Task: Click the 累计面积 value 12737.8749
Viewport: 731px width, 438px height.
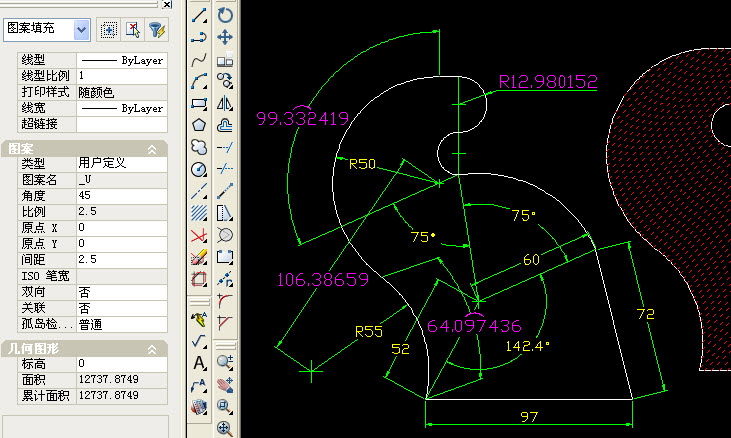Action: [x=122, y=396]
